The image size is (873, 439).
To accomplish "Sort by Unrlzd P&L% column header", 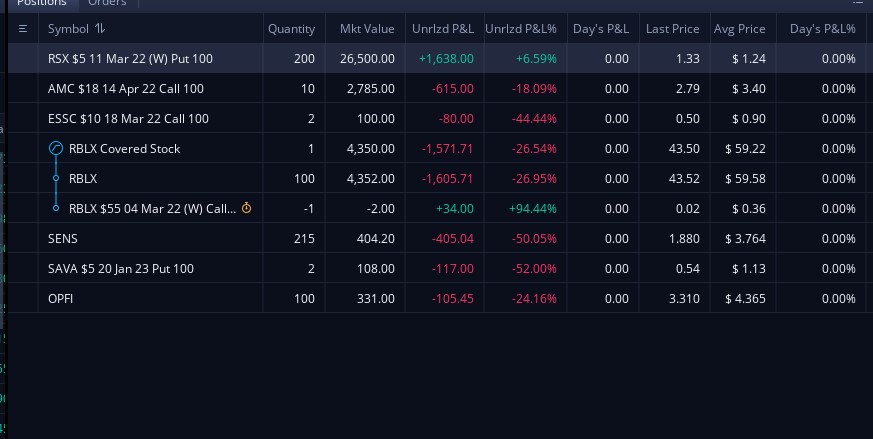I will click(x=521, y=29).
